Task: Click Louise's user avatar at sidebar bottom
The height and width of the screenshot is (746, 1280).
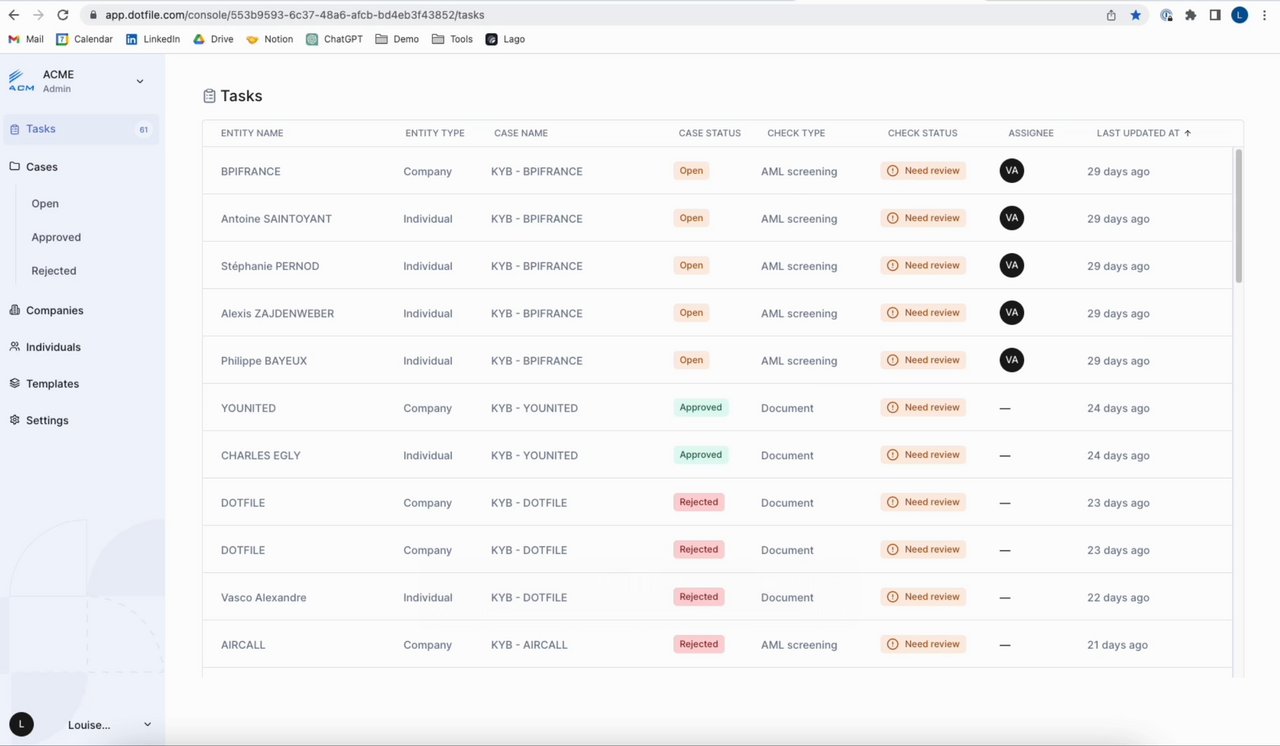Action: pos(21,724)
